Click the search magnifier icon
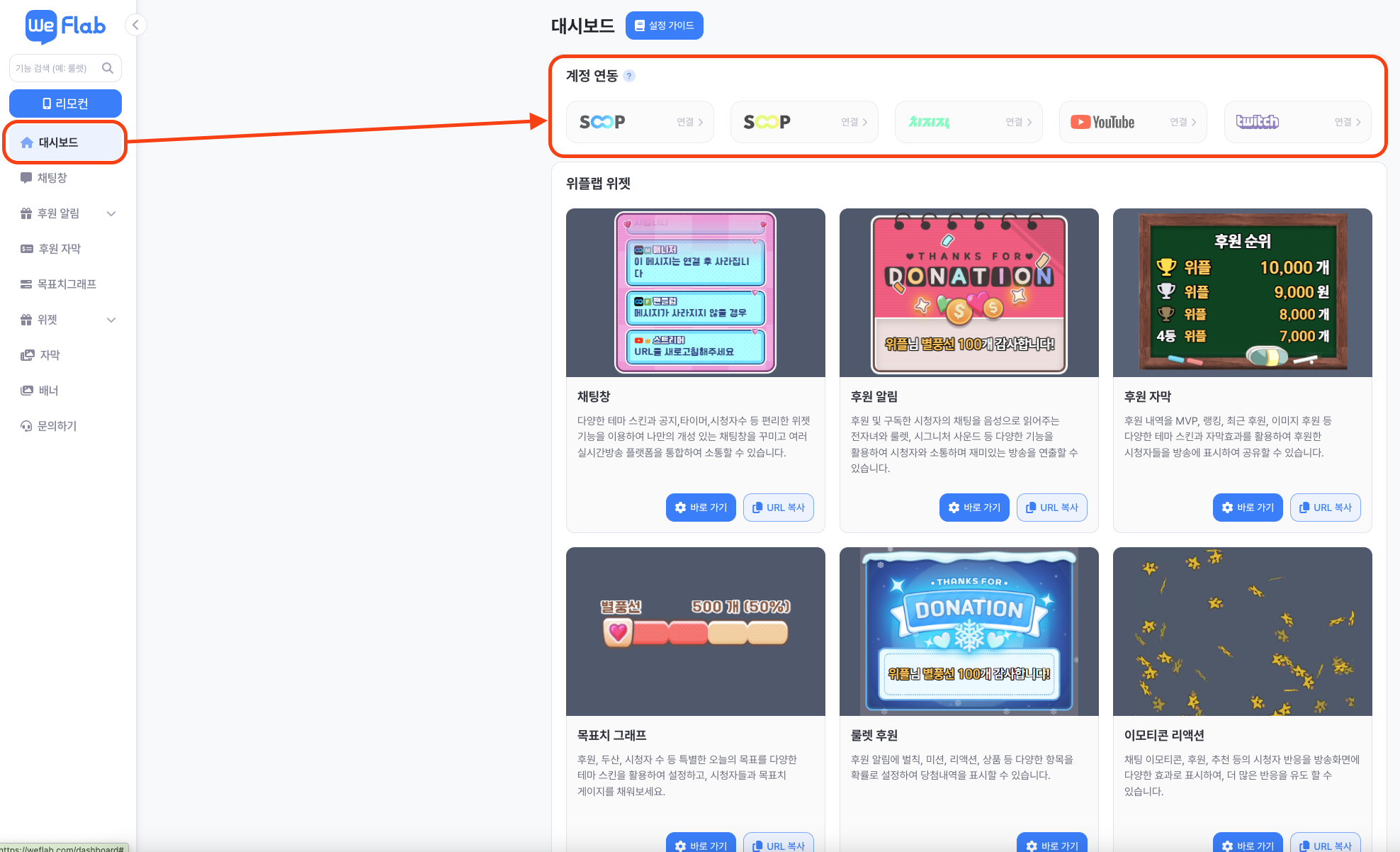 (x=108, y=68)
